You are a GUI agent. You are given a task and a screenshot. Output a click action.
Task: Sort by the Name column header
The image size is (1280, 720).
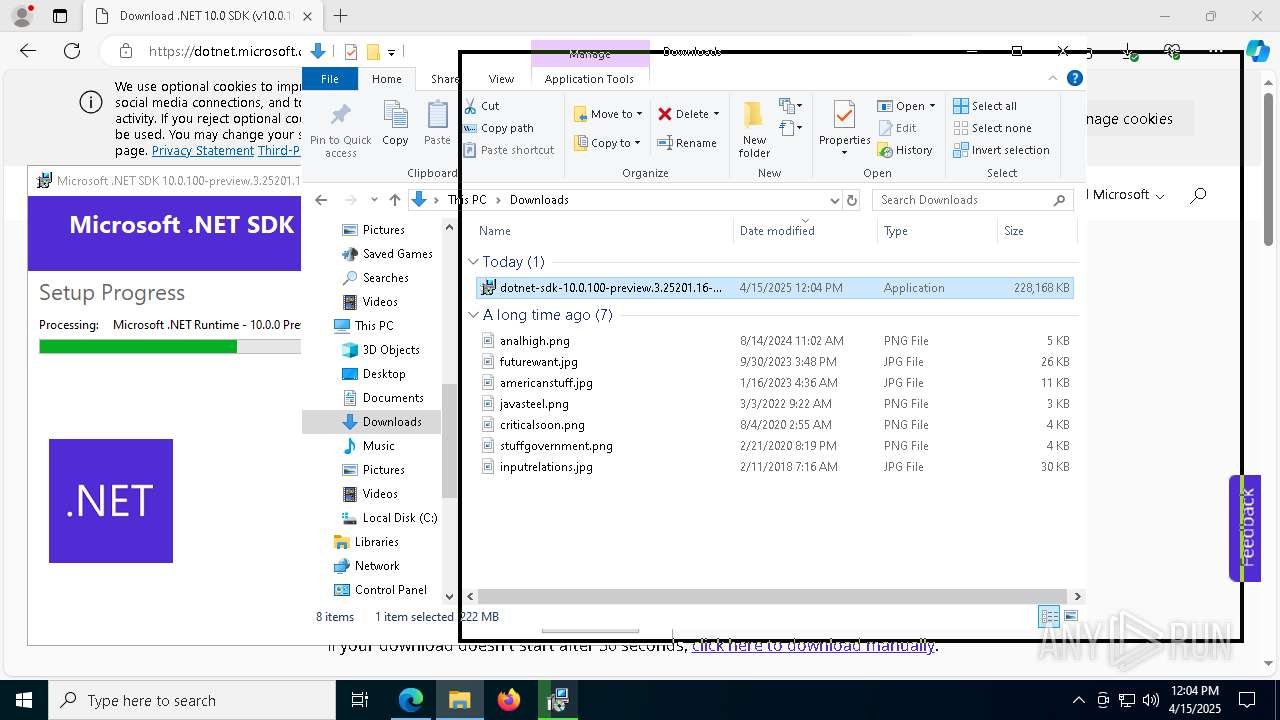[603, 231]
